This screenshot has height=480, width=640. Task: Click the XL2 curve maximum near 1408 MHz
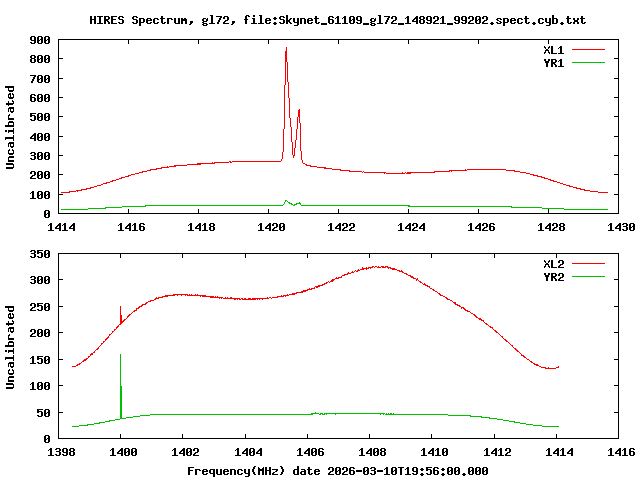click(380, 267)
